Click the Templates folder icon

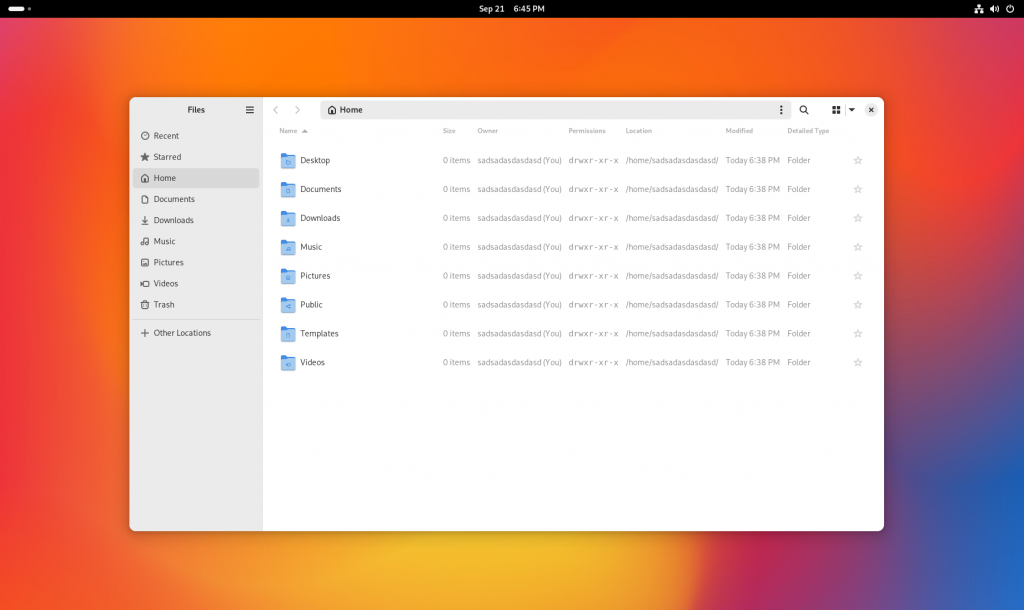(288, 334)
